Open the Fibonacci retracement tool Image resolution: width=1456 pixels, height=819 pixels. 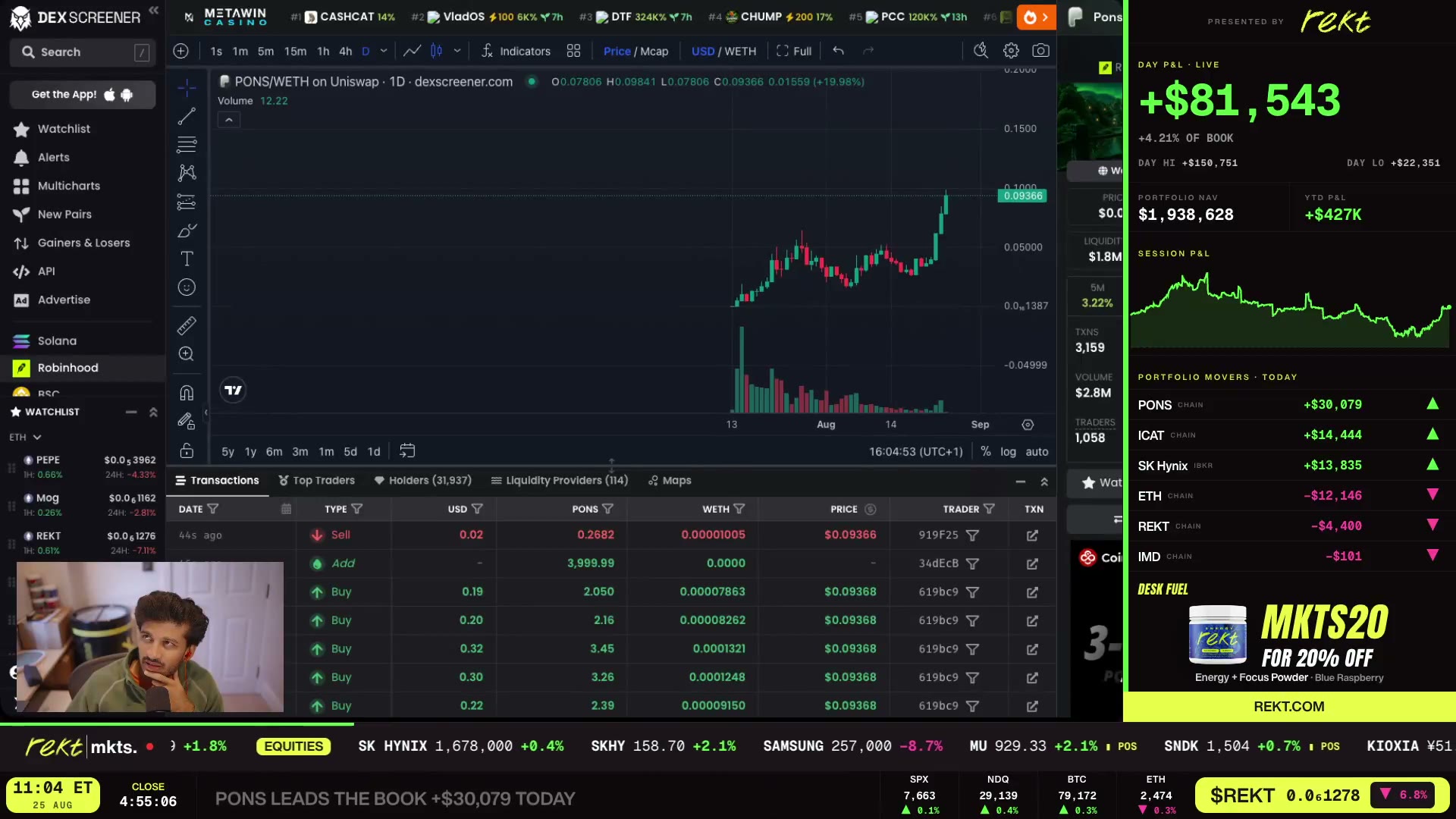click(x=187, y=144)
